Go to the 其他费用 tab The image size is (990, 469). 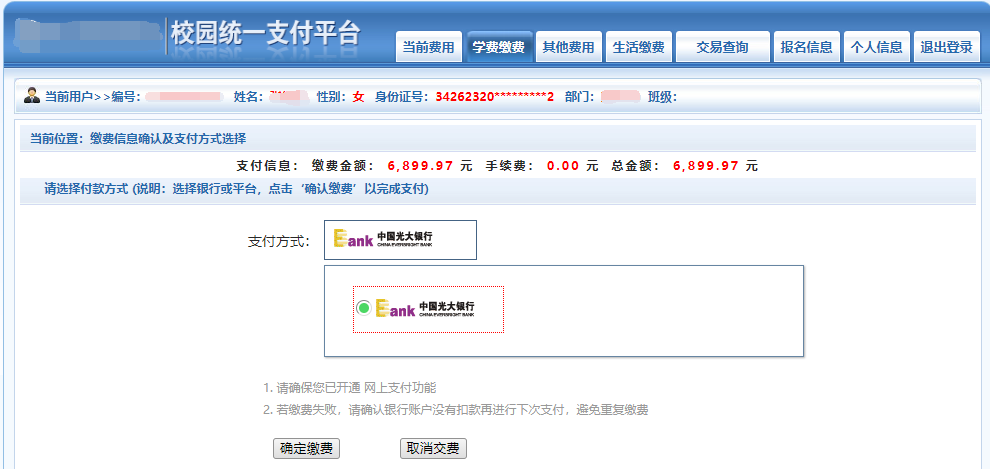(568, 47)
